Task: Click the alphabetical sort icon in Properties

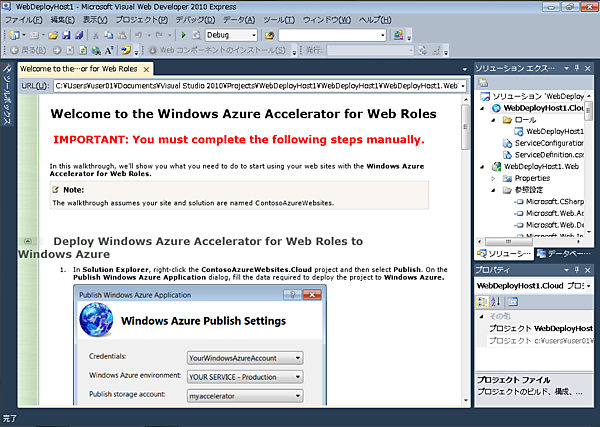Action: click(x=494, y=301)
